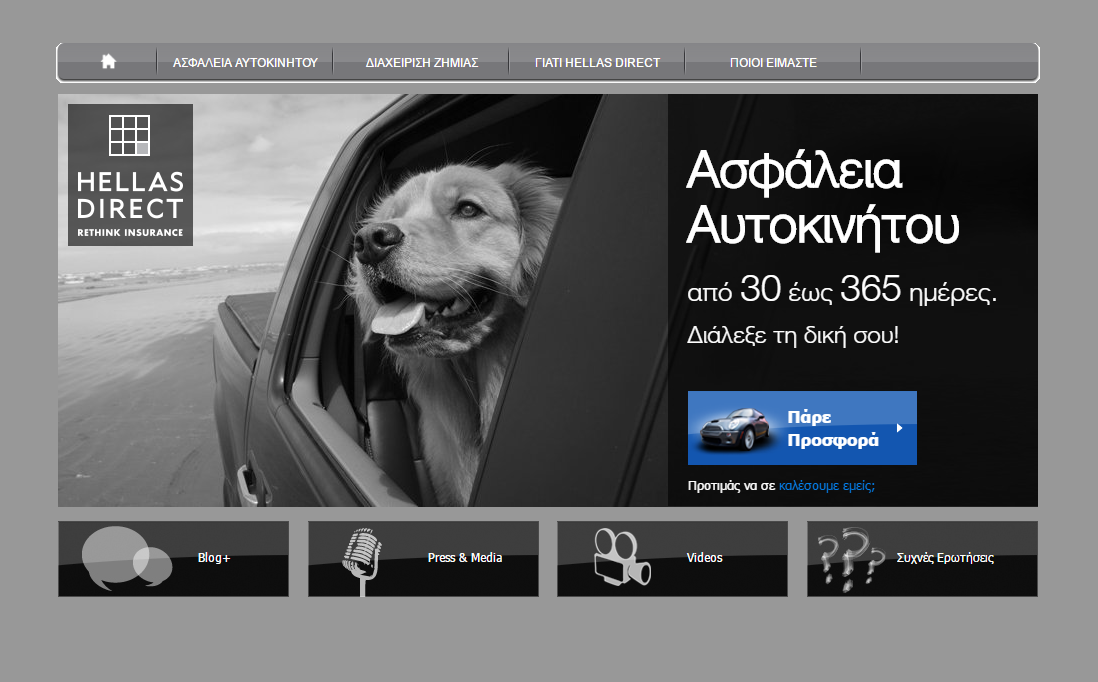Visit the Press & Media section

(464, 558)
